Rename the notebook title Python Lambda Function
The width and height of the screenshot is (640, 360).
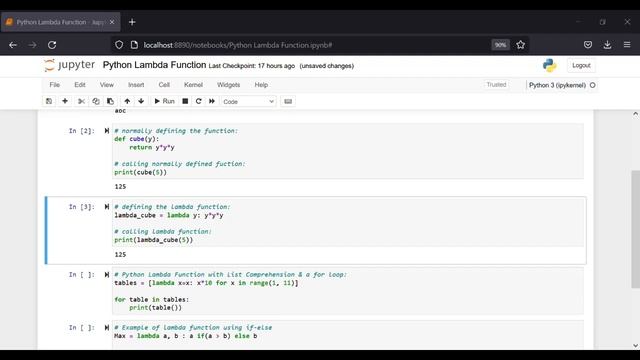pos(154,65)
